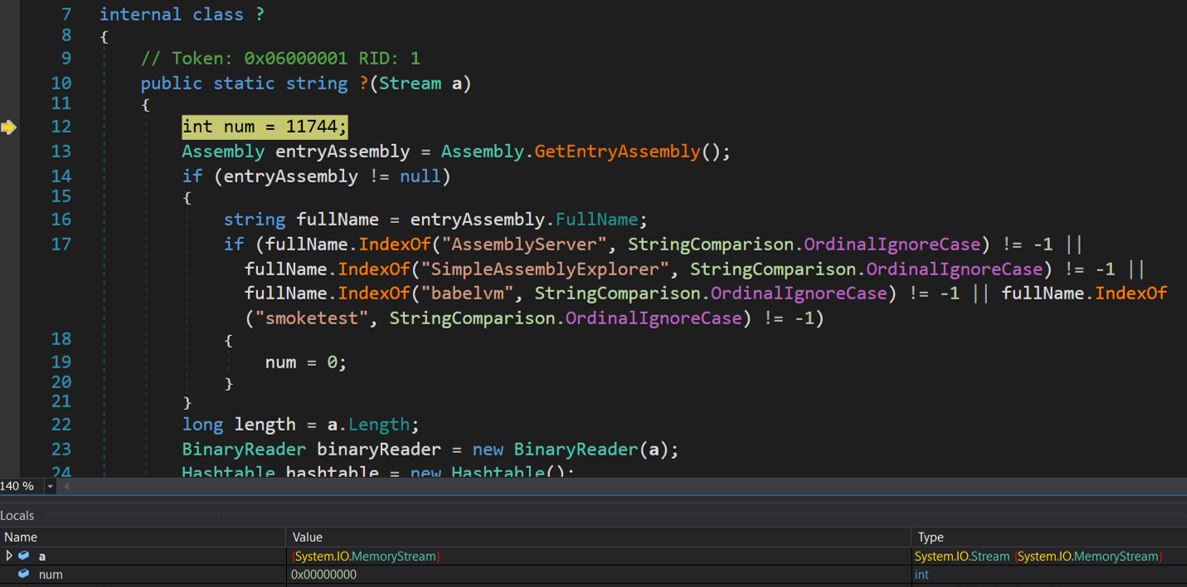Click the yellow current-execution arrow in the margin
The image size is (1187, 587).
pos(8,127)
